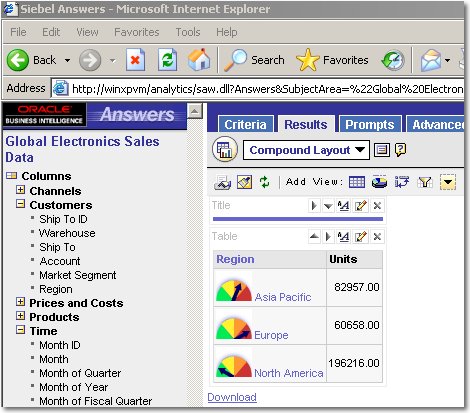
Task: Collapse the Time folder
Action: tap(21, 330)
